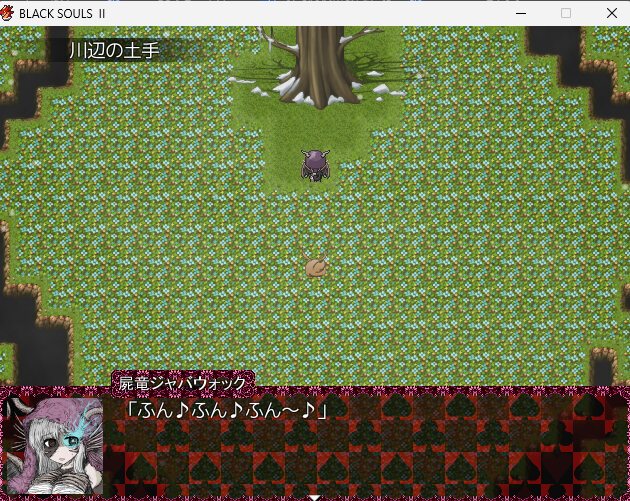Screen dimensions: 630x501
Task: Close the BLACK SOULS II window
Action: point(612,13)
